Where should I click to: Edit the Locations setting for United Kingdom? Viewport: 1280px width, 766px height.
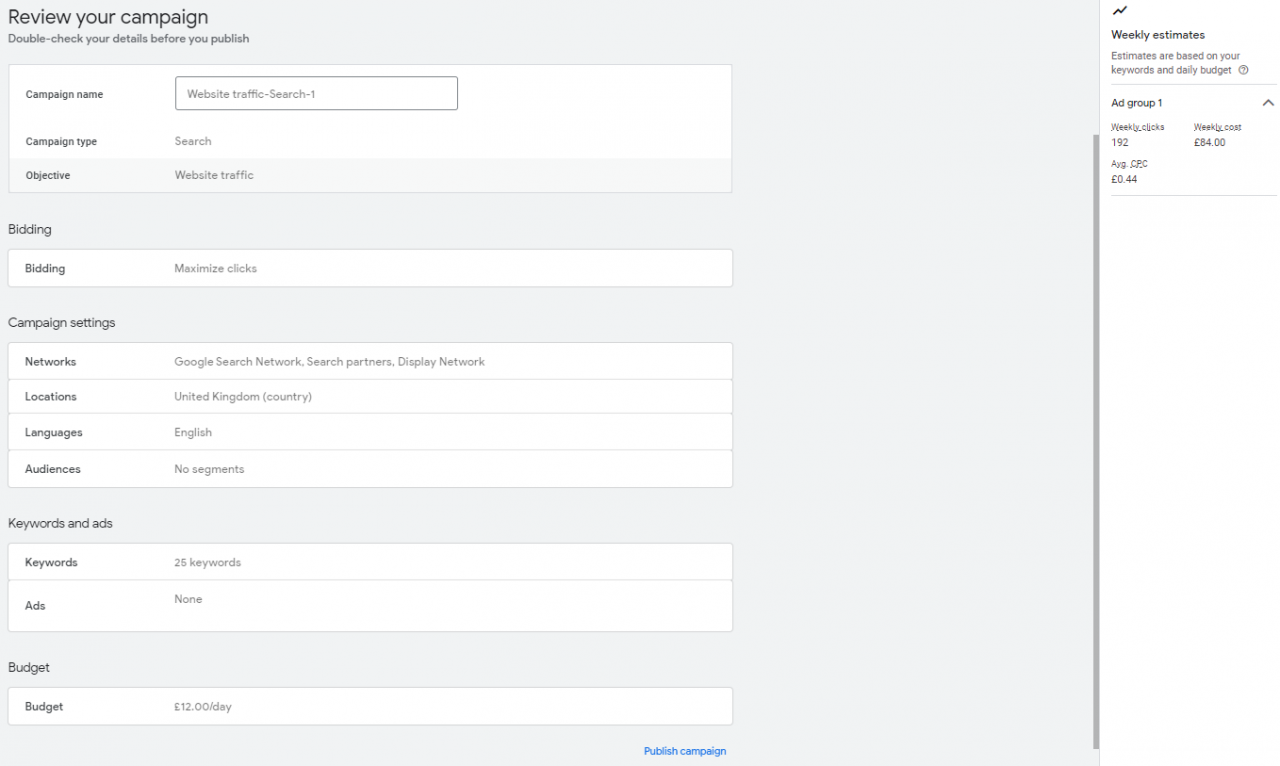[370, 396]
